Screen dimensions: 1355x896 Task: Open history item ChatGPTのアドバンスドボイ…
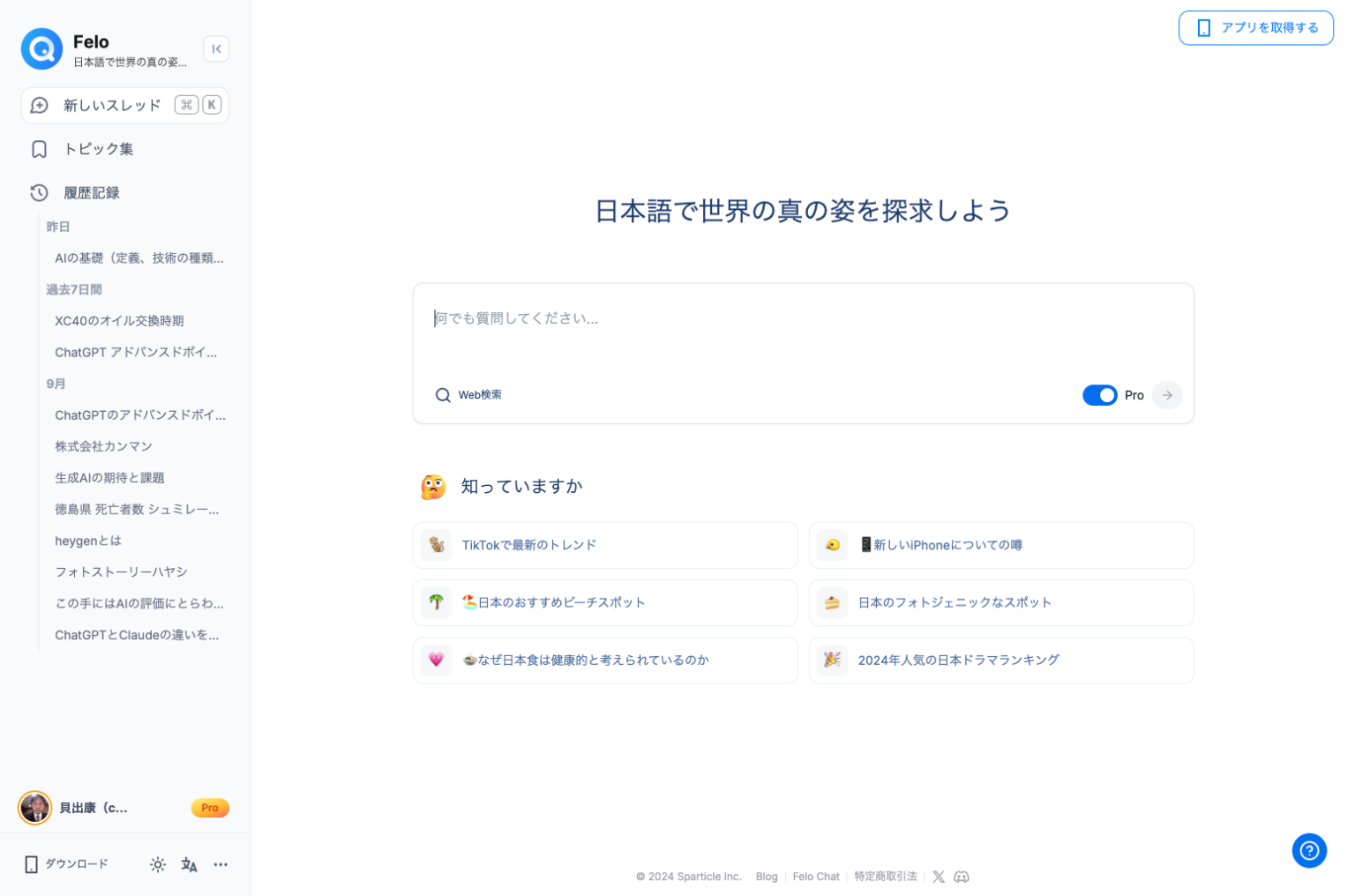(x=140, y=415)
